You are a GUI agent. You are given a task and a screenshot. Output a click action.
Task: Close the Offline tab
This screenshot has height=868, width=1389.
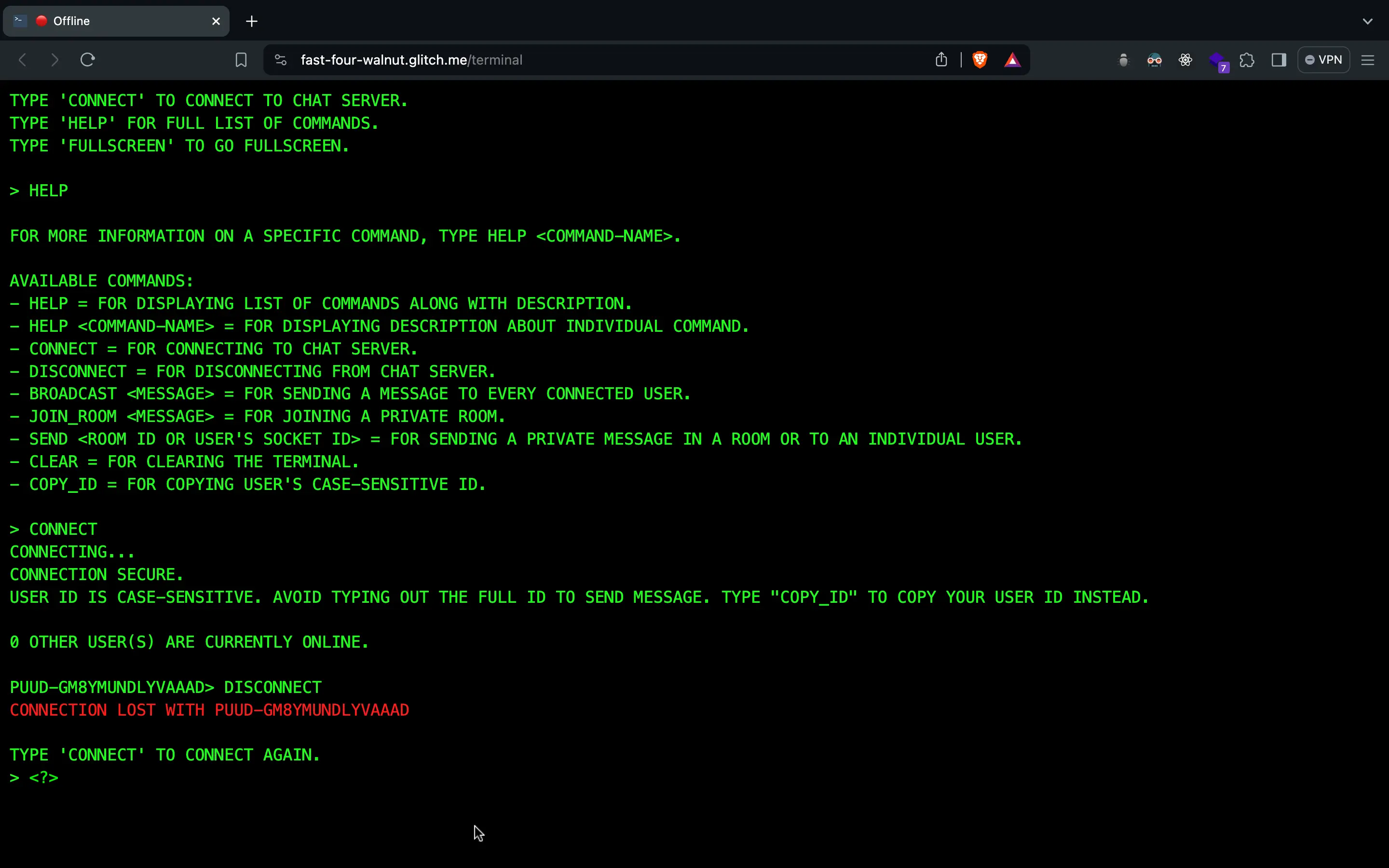[216, 21]
